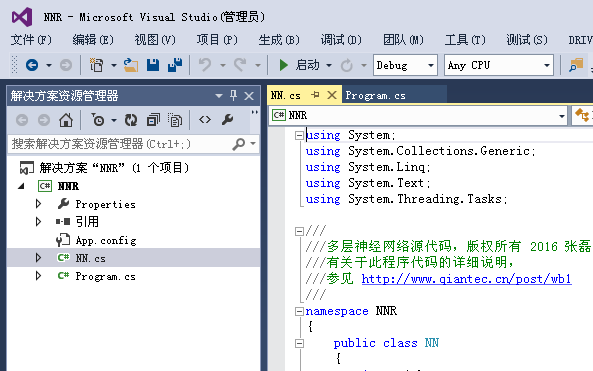The width and height of the screenshot is (593, 371).
Task: Toggle pin on the NN.cs tab
Action: pos(315,95)
